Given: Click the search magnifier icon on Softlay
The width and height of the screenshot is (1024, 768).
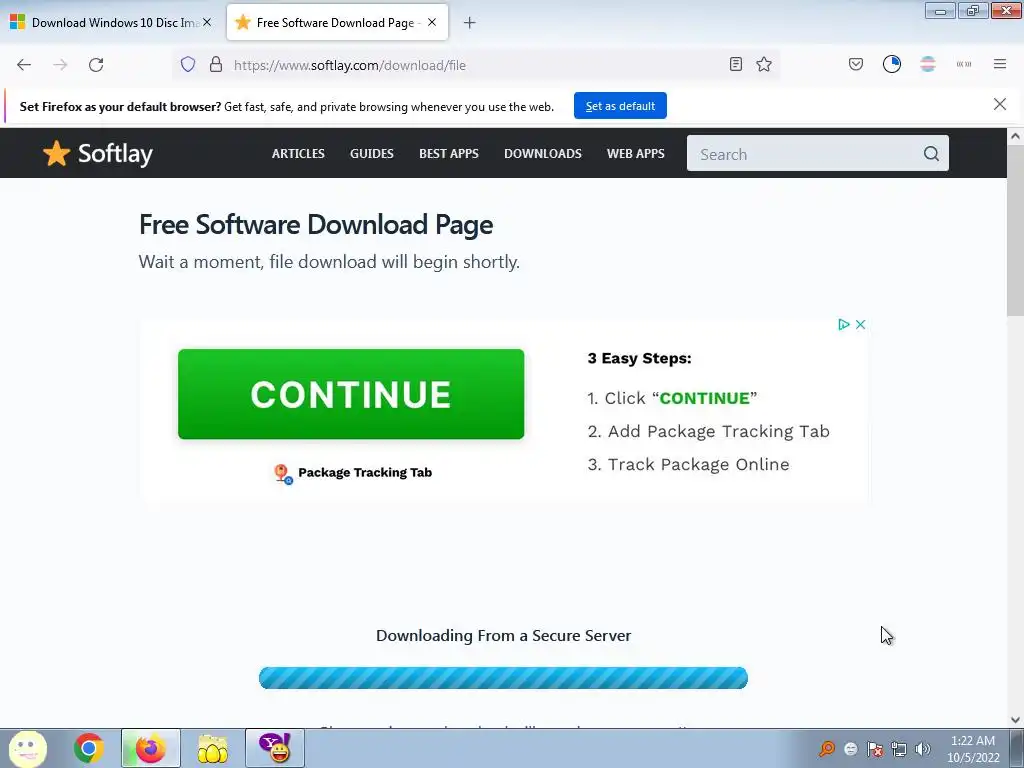Looking at the screenshot, I should pos(931,153).
